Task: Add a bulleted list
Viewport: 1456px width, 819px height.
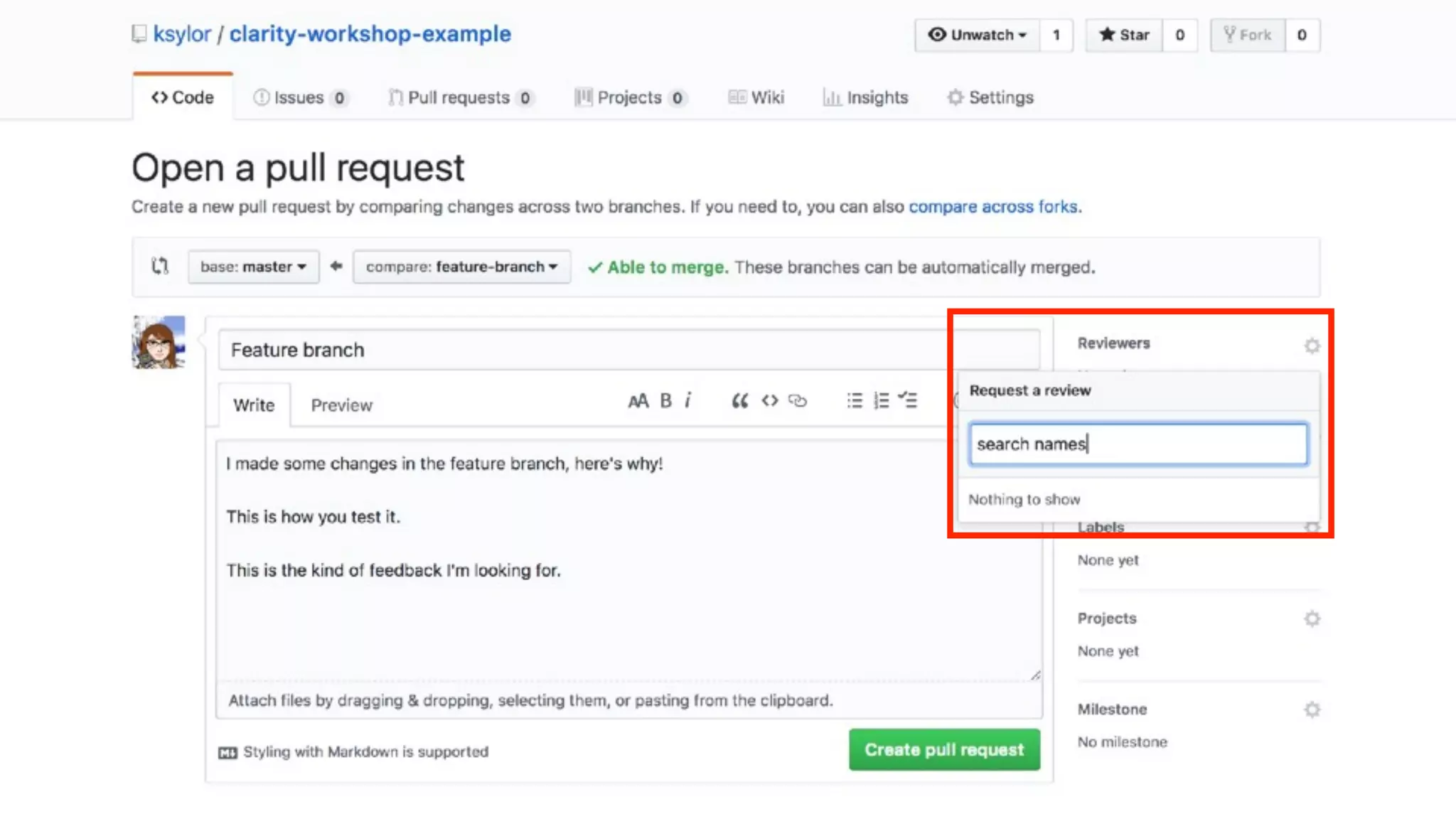Action: 855,401
